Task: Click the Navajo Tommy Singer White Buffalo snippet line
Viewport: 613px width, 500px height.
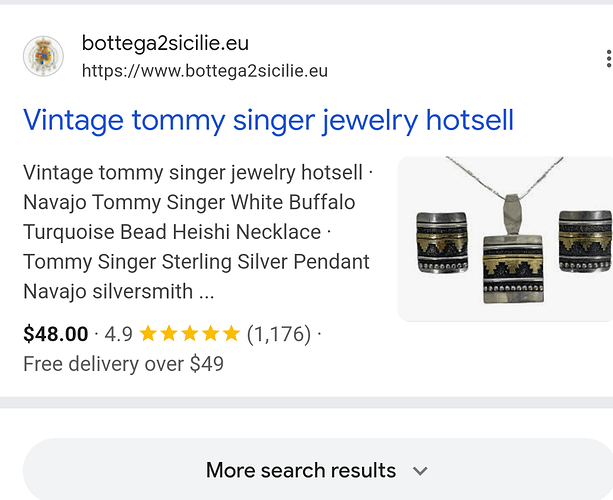Action: [x=189, y=203]
